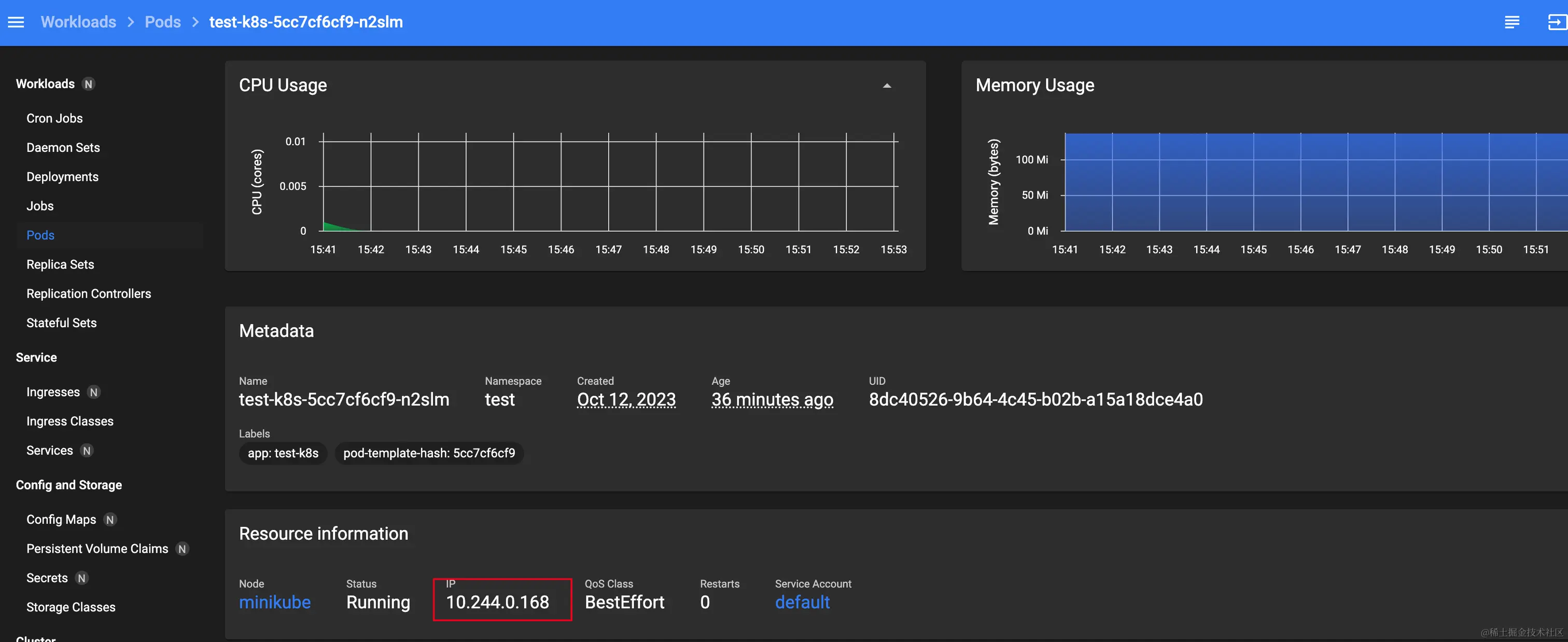Collapse the CPU Usage card
Screen dimensions: 1568x642
click(887, 86)
